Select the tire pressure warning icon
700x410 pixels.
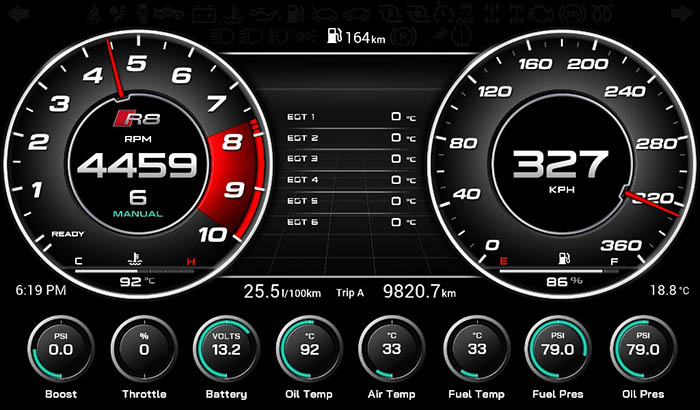tap(461, 36)
